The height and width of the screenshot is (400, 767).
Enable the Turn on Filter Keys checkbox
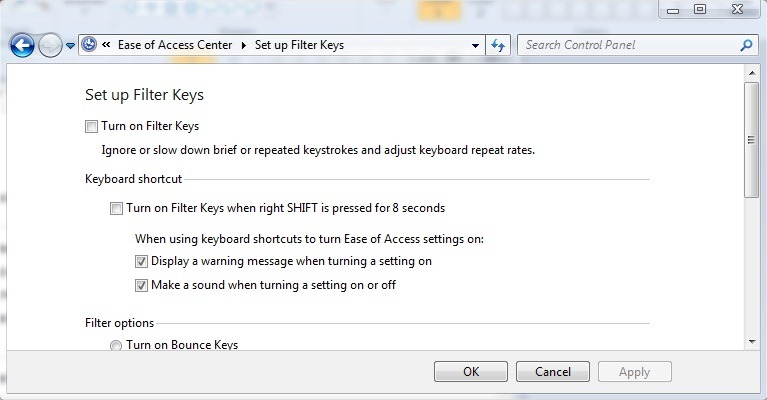tap(92, 127)
